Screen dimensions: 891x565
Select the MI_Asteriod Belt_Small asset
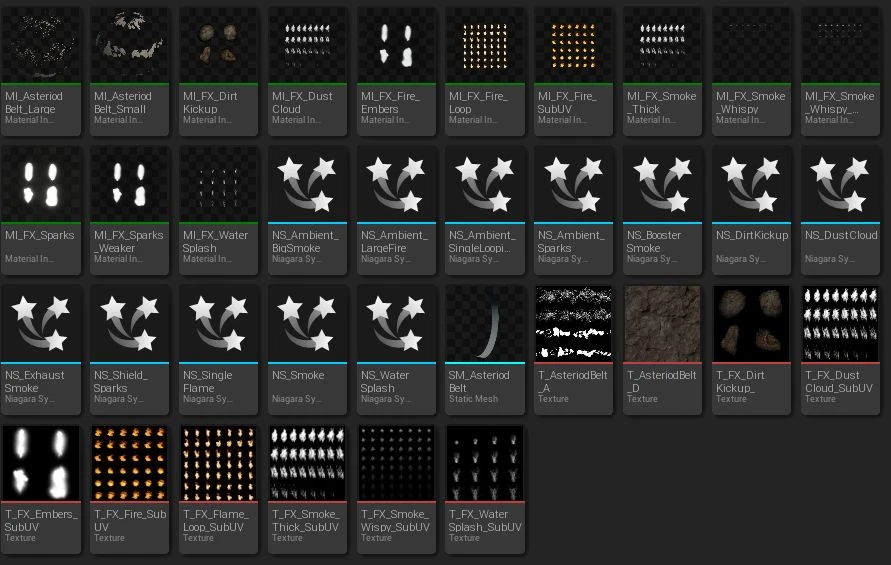click(130, 71)
